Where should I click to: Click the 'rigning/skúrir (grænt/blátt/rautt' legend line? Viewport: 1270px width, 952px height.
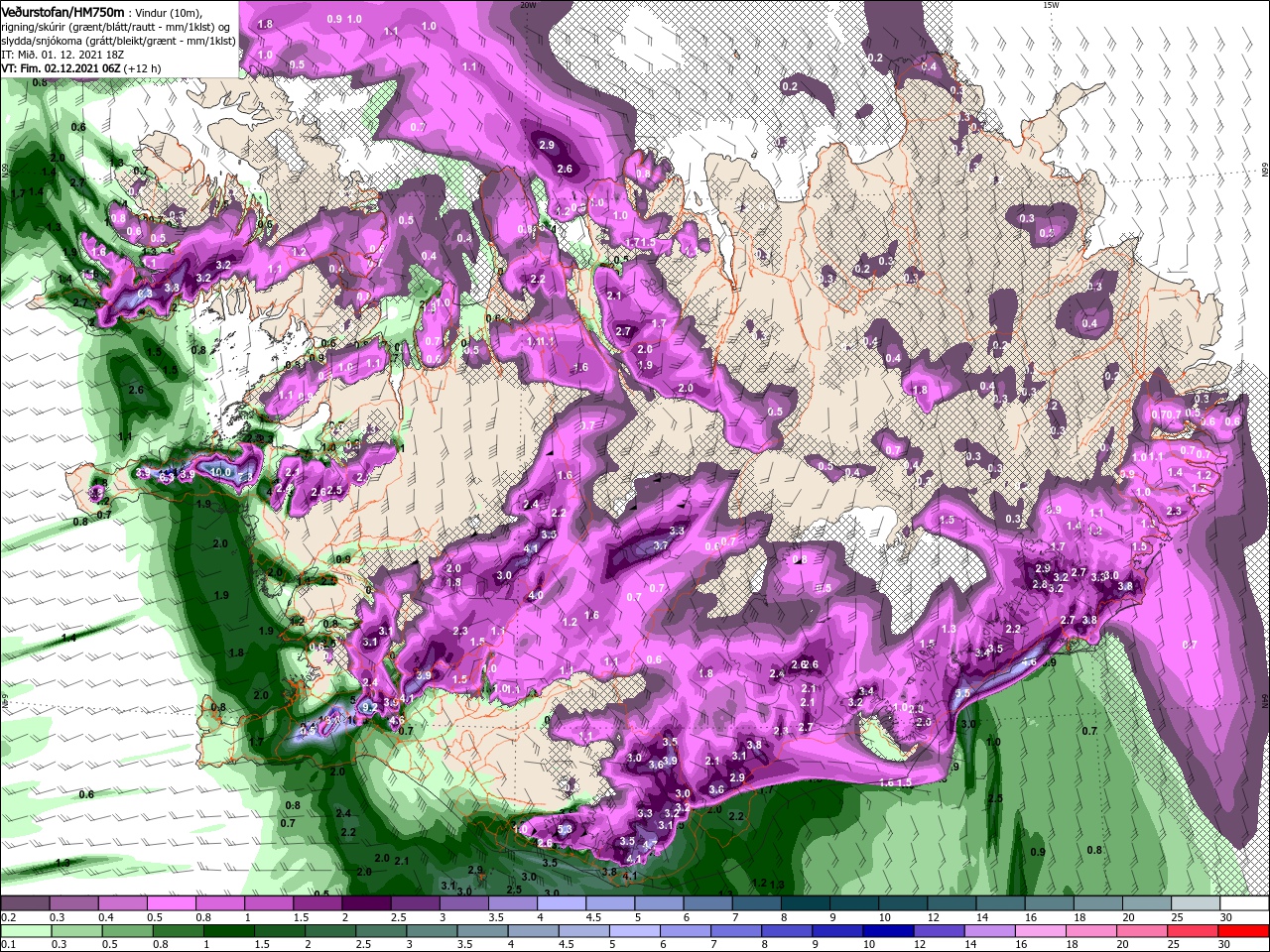pyautogui.click(x=115, y=26)
